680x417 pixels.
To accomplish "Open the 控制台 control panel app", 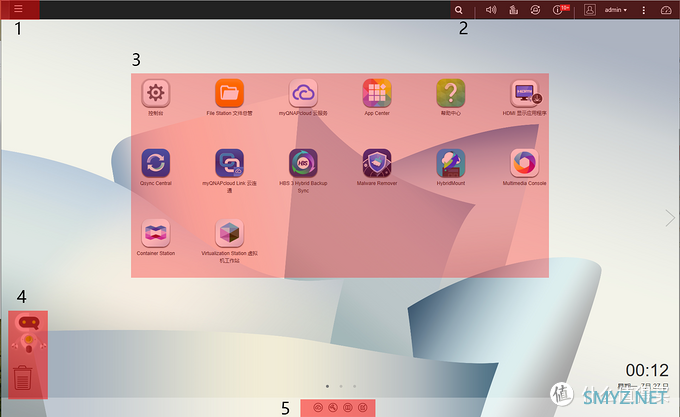I will click(156, 92).
